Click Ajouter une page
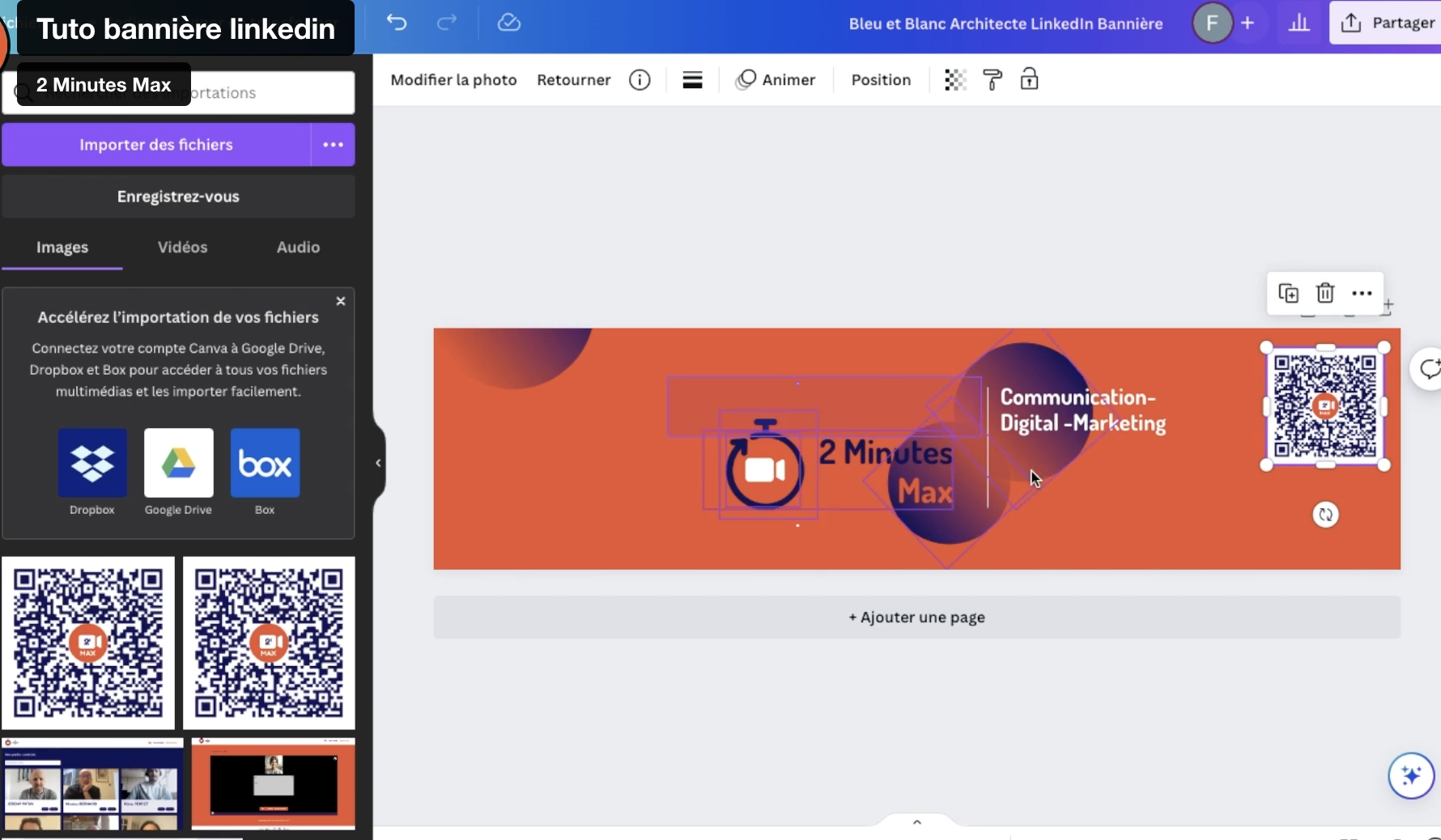1441x840 pixels. [916, 617]
